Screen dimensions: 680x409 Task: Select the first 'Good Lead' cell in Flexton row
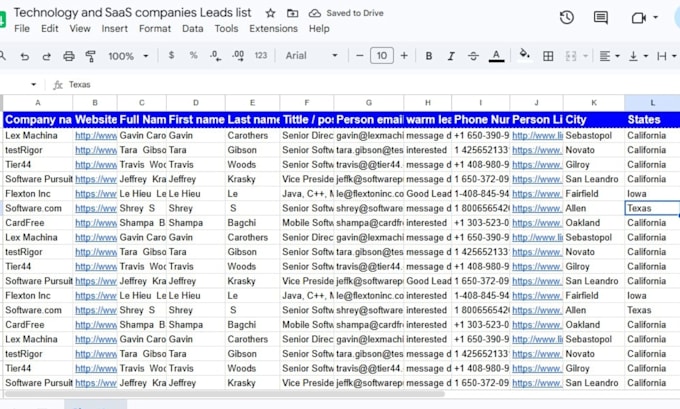tap(428, 194)
